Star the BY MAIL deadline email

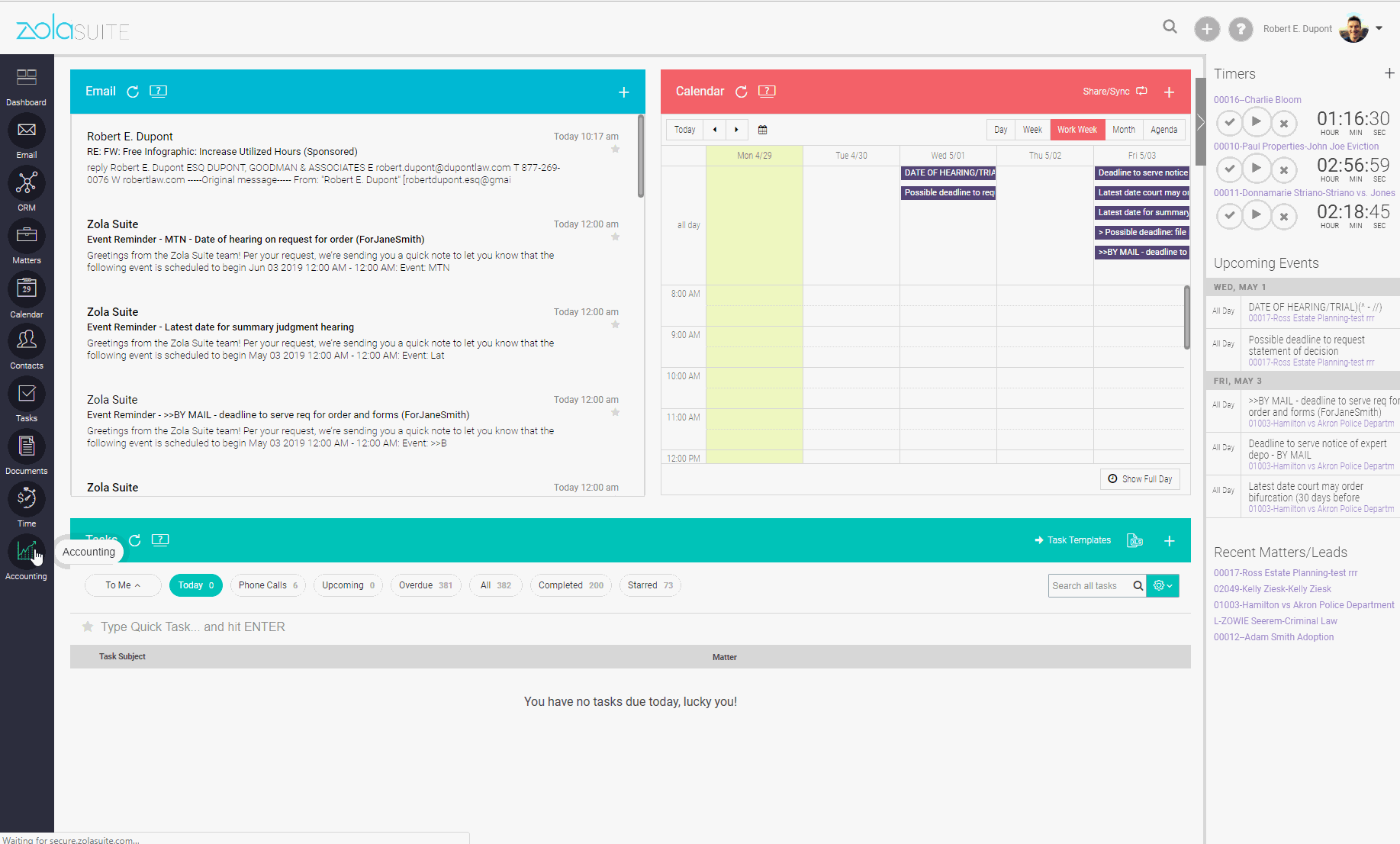[615, 412]
